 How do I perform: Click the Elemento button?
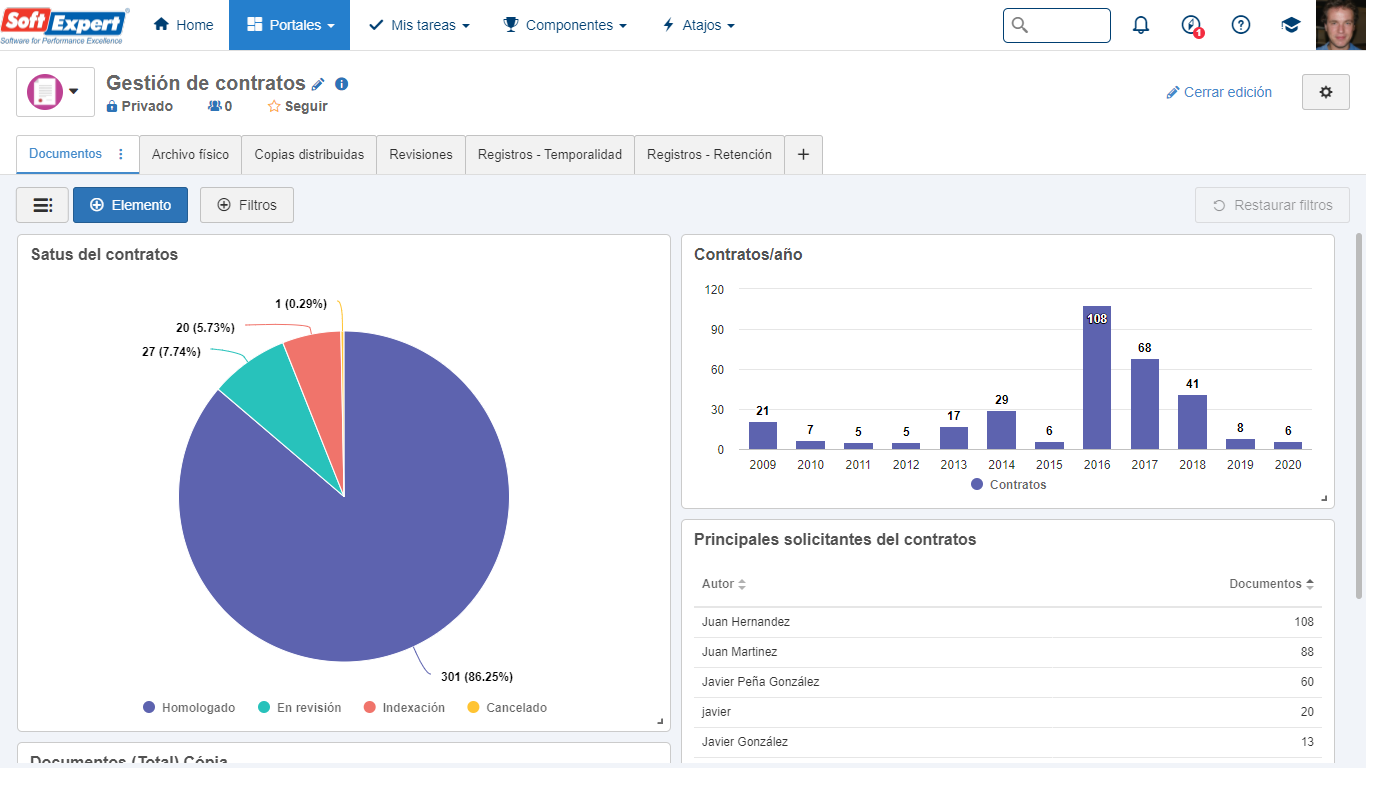pos(130,205)
